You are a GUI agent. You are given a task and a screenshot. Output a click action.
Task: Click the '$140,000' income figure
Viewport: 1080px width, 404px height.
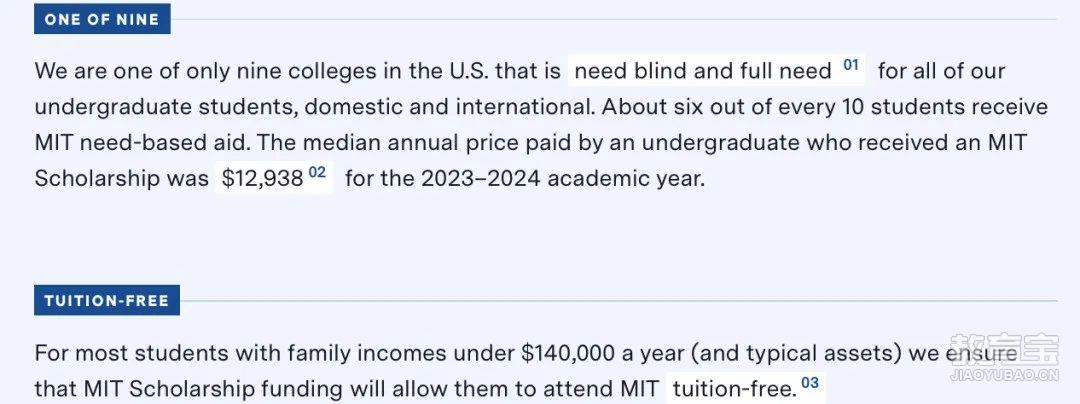tap(568, 354)
